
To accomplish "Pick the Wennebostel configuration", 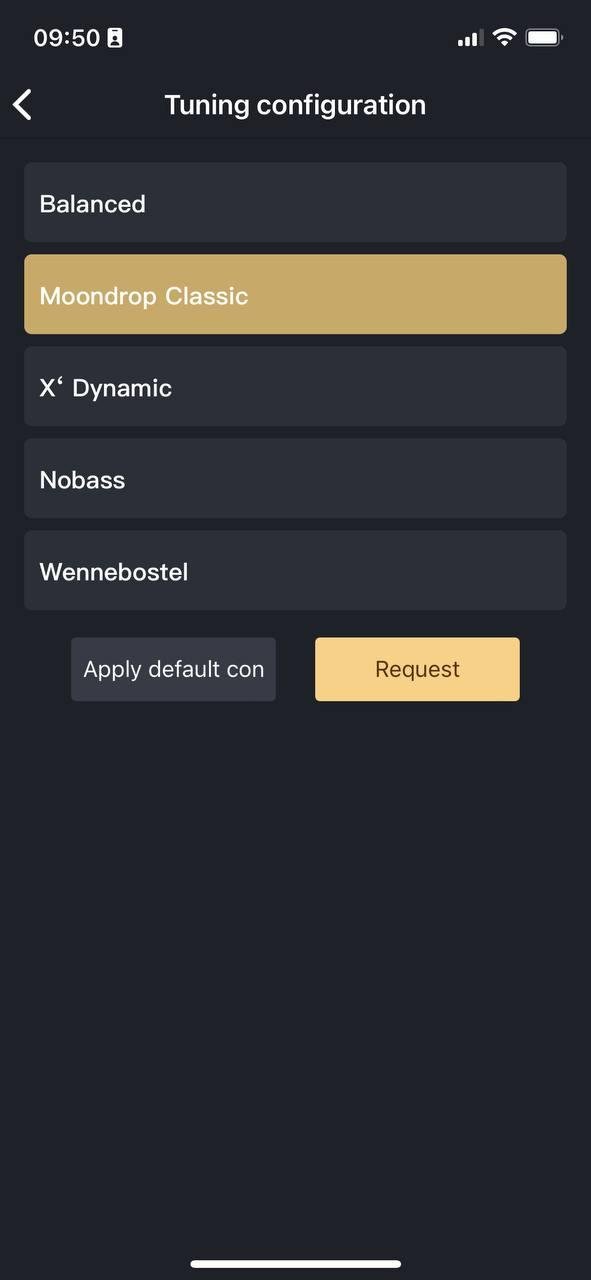I will click(x=295, y=570).
